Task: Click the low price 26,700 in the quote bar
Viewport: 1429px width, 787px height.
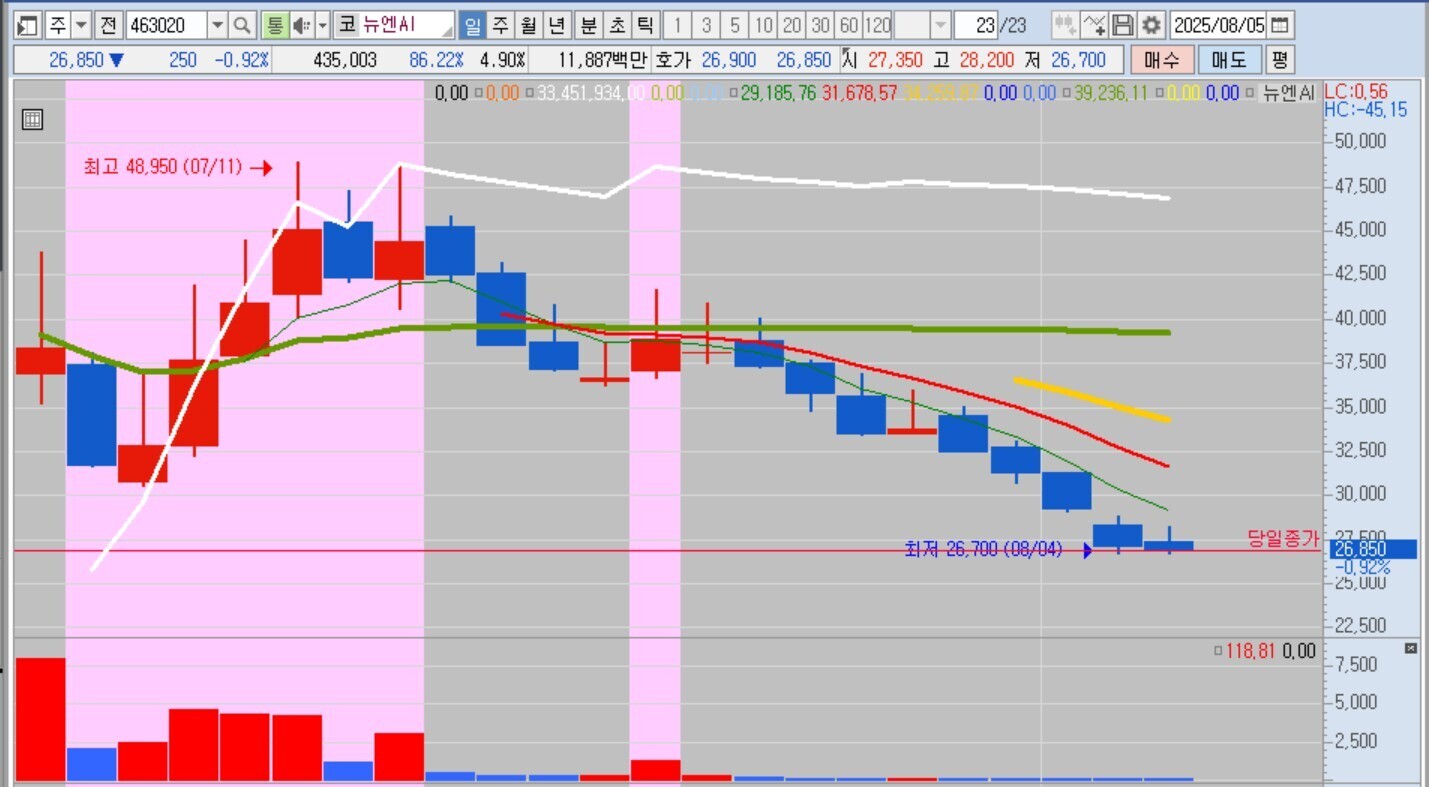Action: pos(1078,60)
